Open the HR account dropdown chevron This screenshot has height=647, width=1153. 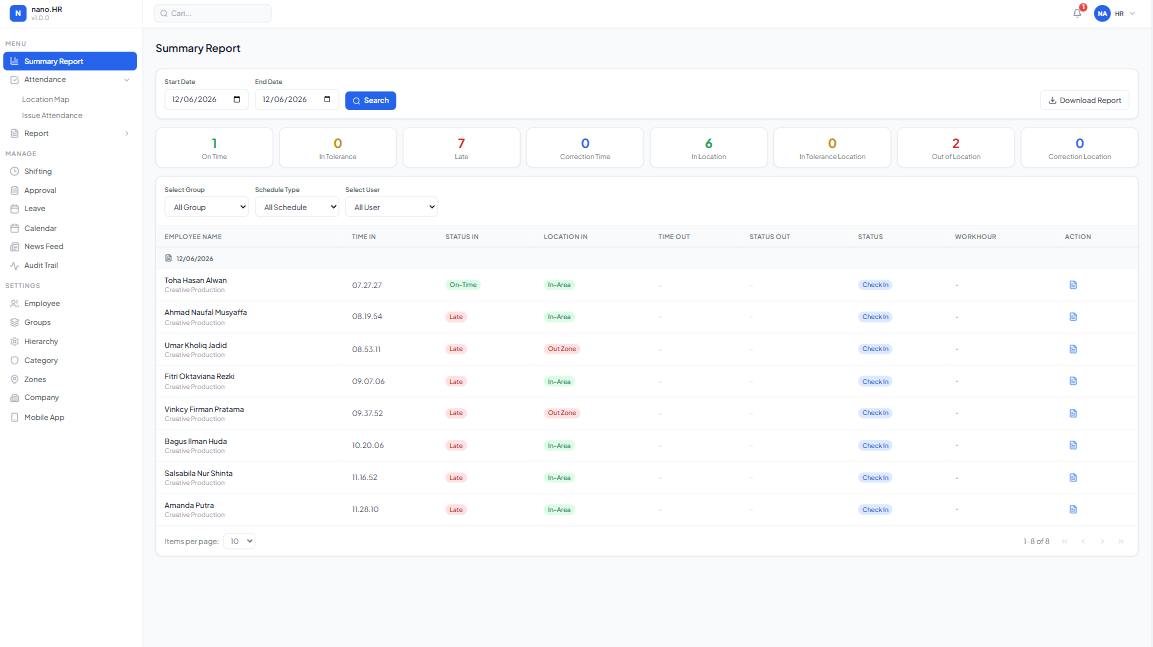pos(1132,13)
